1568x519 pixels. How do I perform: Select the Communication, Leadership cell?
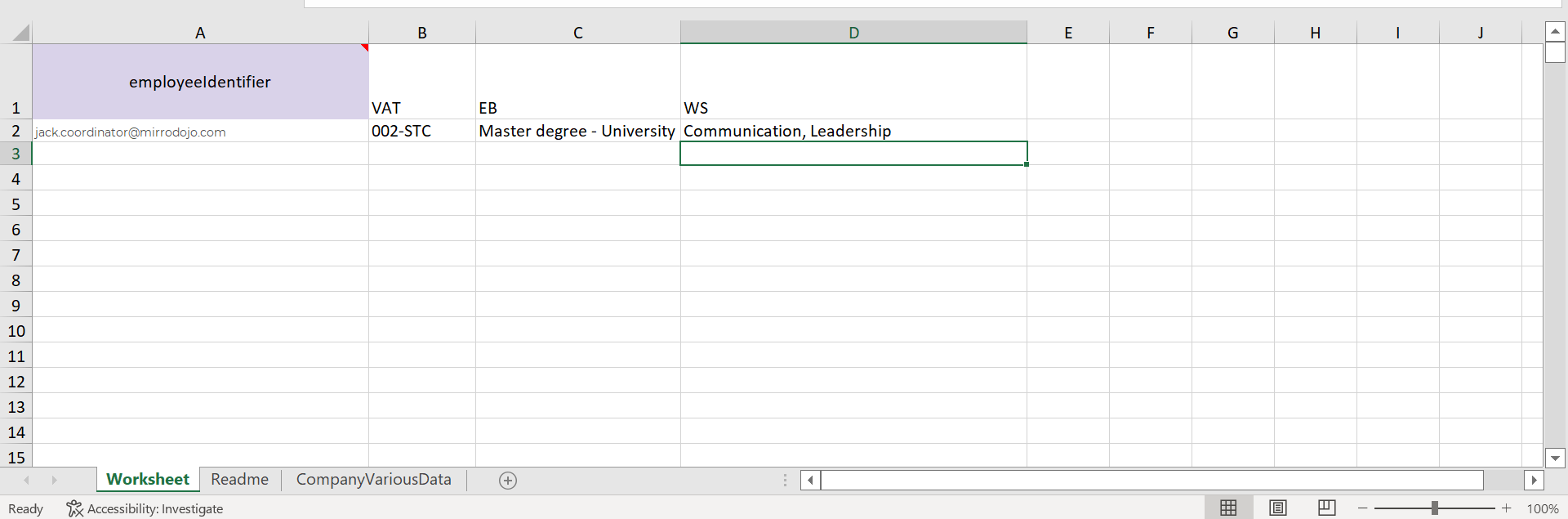[x=853, y=131]
